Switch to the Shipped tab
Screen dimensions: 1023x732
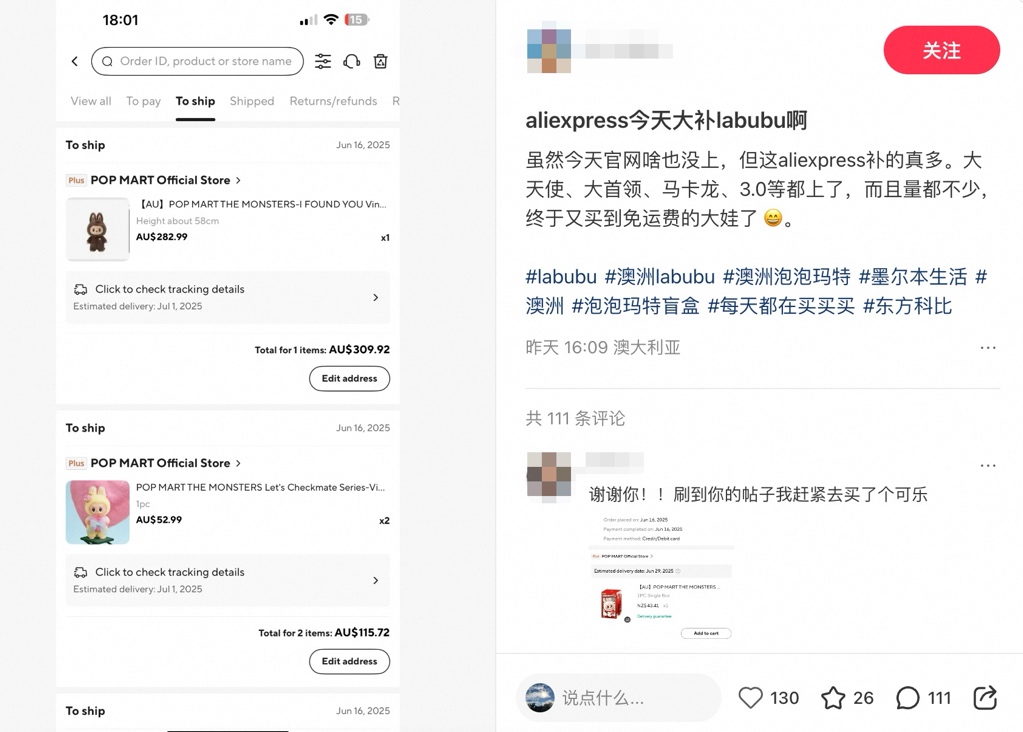(252, 101)
